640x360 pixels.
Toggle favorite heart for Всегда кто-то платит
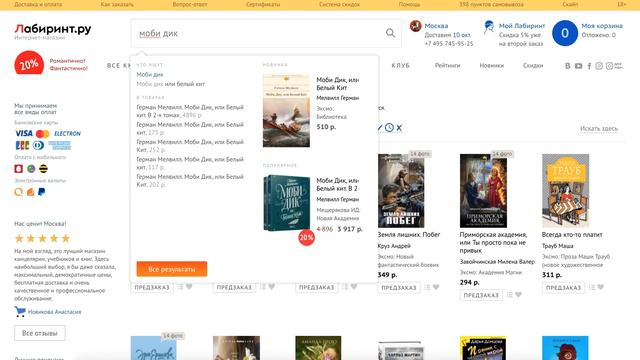pos(601,287)
